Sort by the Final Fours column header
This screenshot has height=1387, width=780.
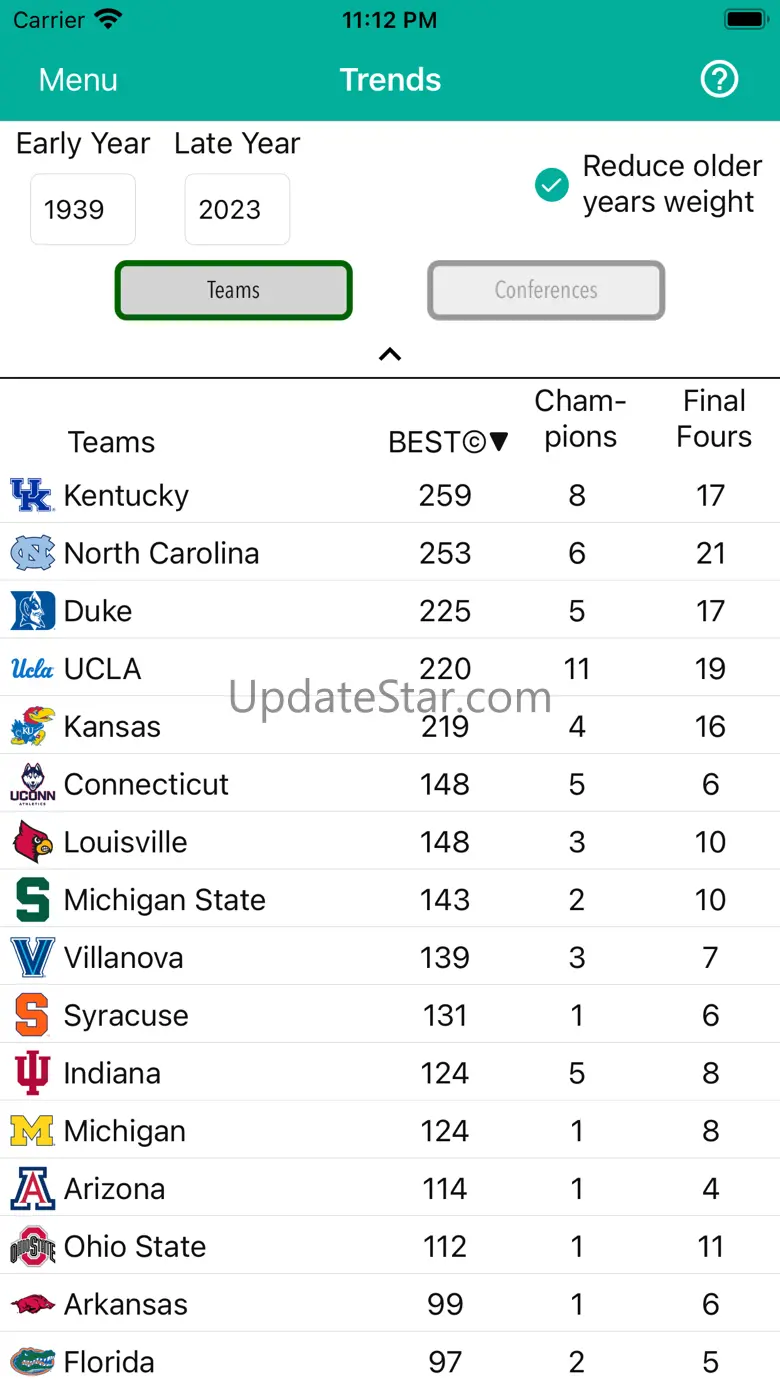pyautogui.click(x=713, y=419)
